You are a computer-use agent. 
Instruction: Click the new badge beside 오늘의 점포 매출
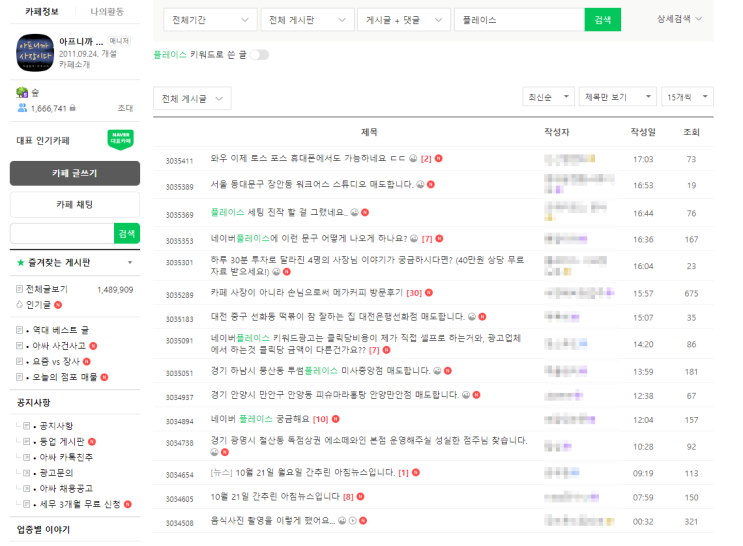click(104, 377)
